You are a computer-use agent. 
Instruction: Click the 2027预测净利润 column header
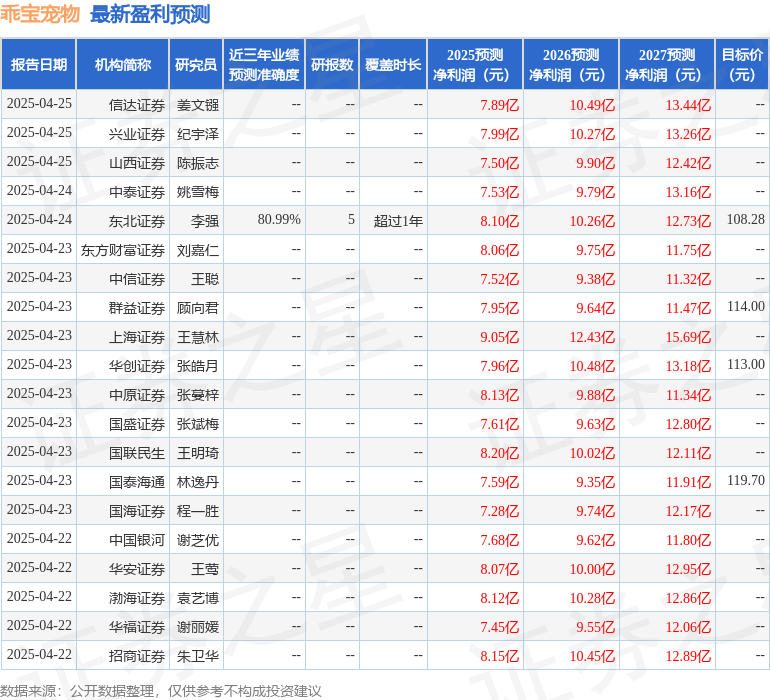tap(666, 65)
